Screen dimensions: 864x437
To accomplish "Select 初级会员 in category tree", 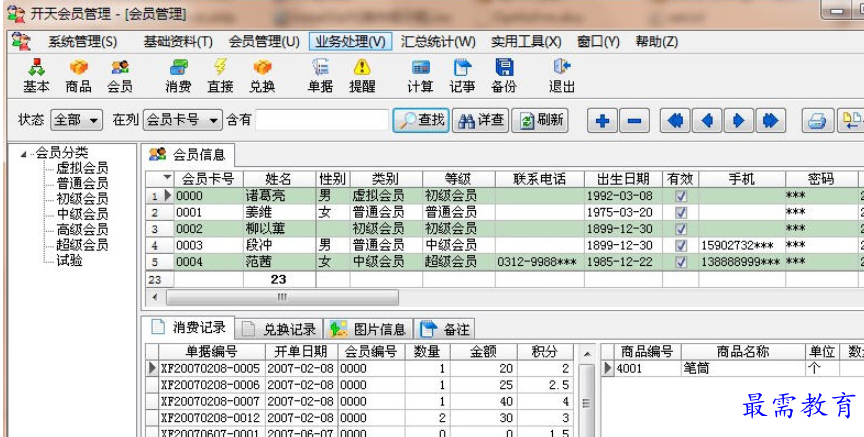I will coord(82,199).
